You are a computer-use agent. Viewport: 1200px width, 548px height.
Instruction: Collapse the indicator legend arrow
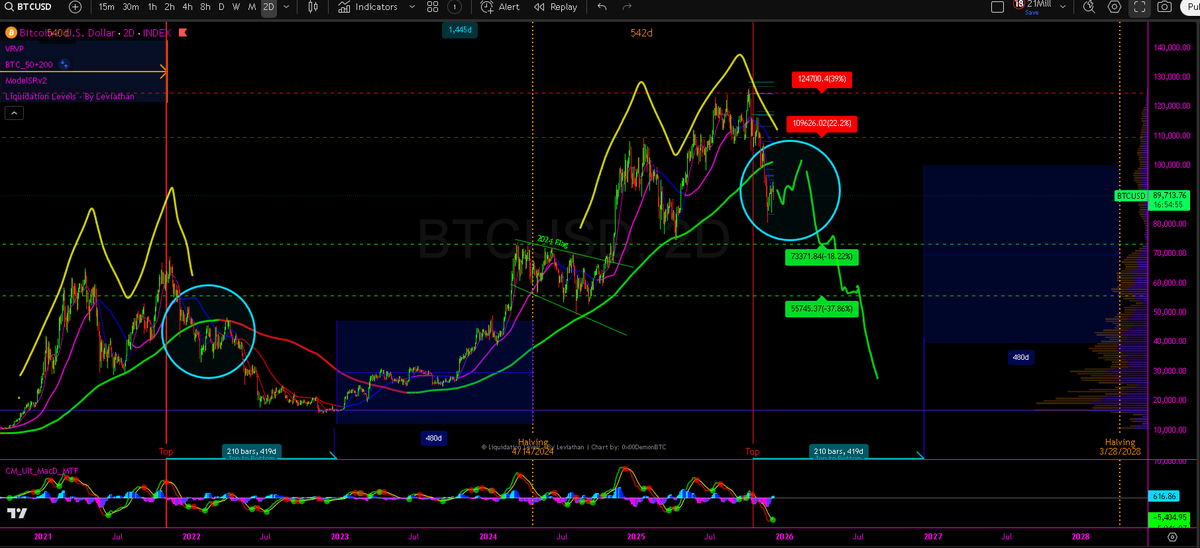click(x=13, y=113)
